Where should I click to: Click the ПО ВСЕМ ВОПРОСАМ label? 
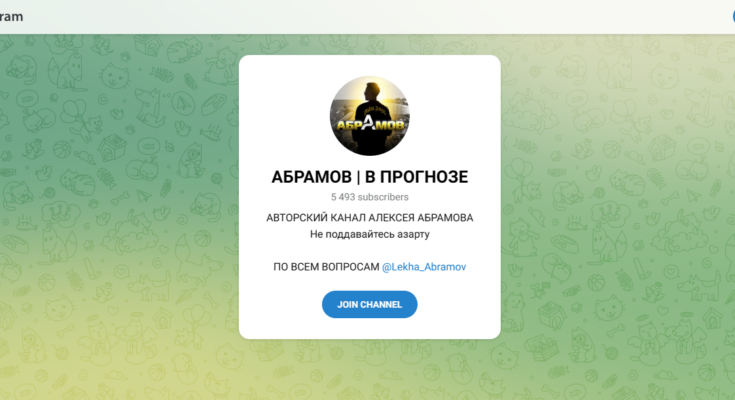[x=326, y=267]
